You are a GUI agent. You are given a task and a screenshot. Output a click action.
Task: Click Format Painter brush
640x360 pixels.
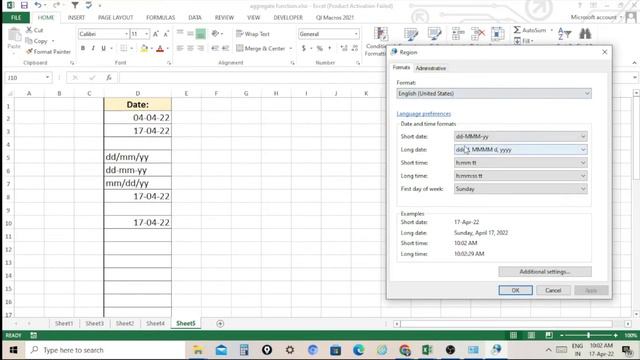tap(29, 52)
